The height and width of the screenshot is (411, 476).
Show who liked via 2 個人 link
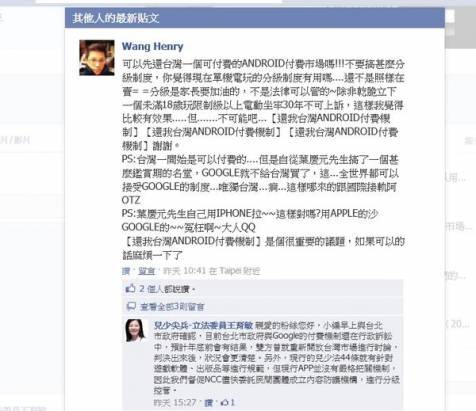click(x=150, y=289)
